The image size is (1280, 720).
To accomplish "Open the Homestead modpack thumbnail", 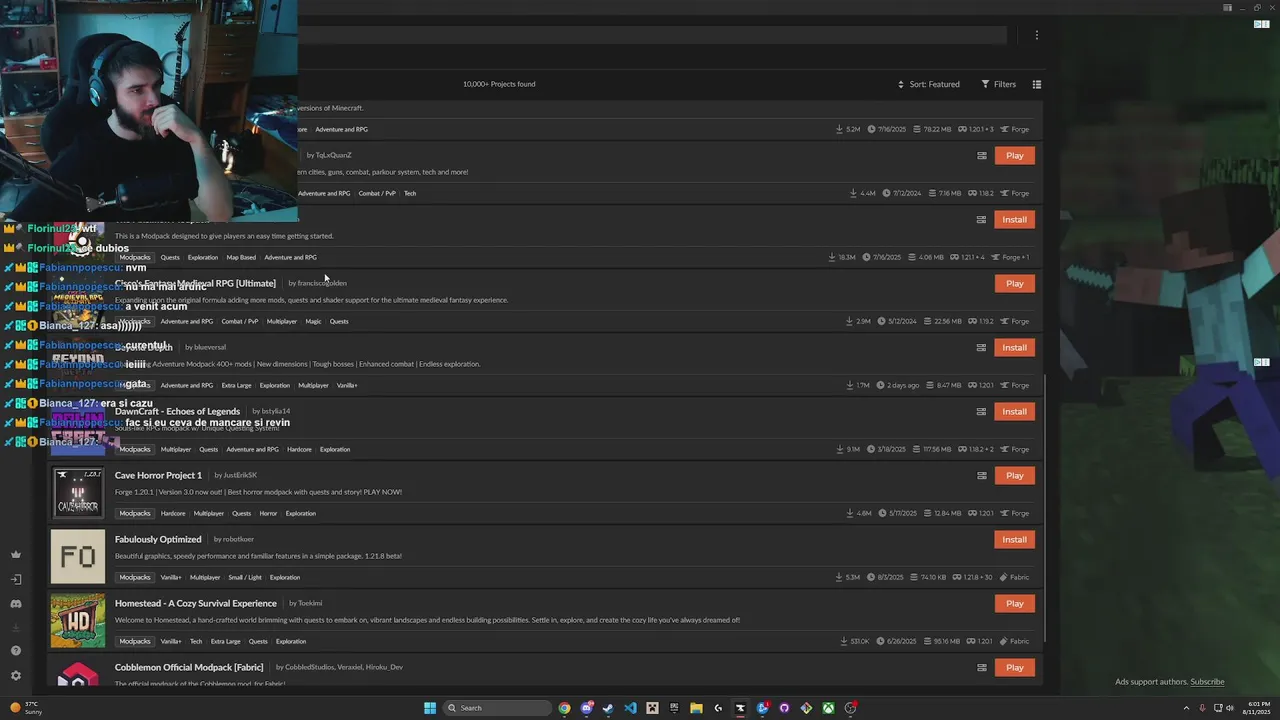I will tap(78, 620).
